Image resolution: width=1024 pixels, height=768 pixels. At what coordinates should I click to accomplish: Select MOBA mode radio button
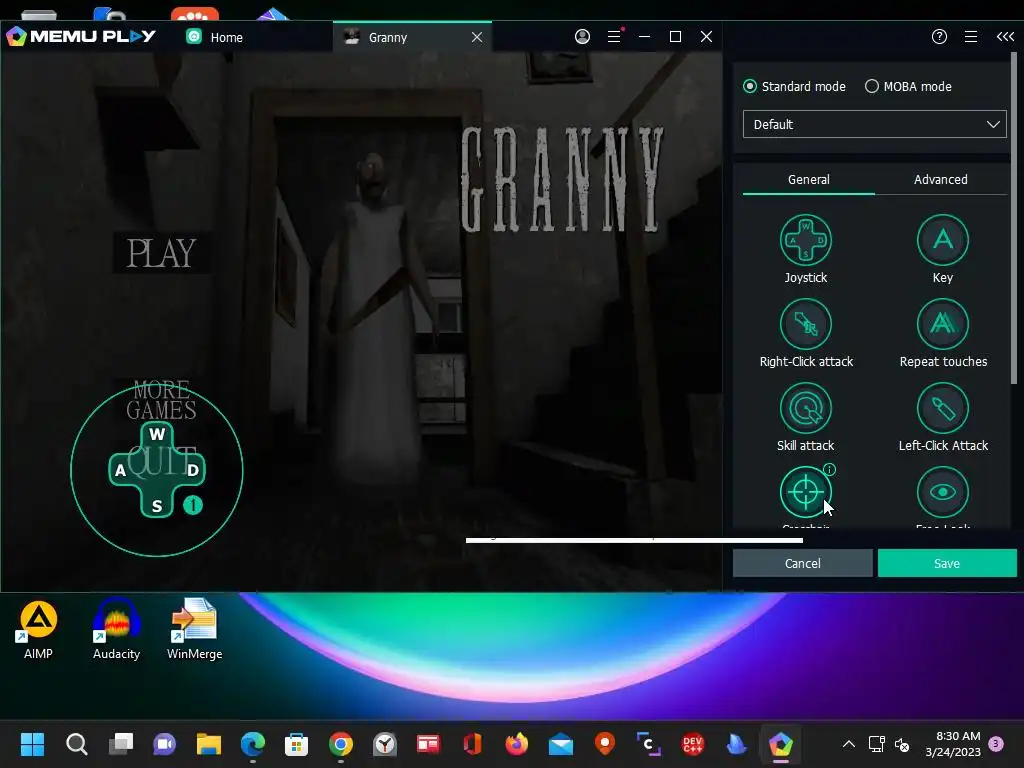click(871, 86)
